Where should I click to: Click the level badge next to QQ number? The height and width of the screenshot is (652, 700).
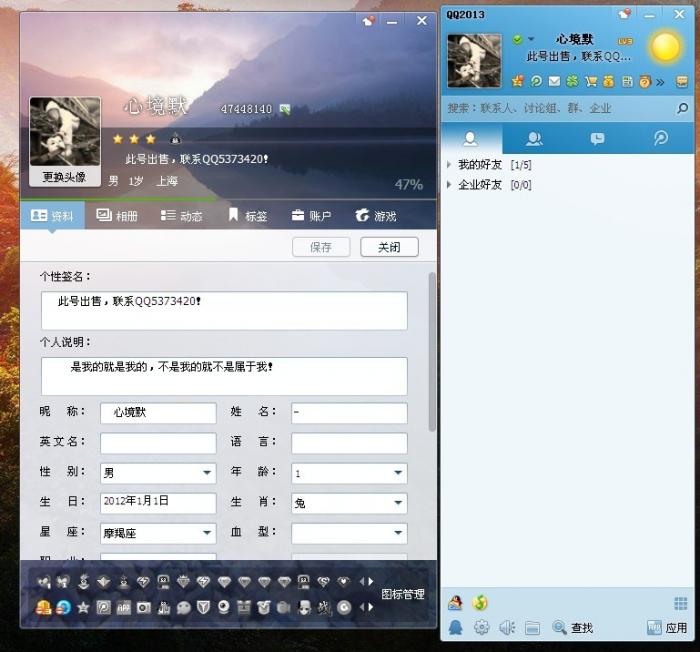pos(285,109)
